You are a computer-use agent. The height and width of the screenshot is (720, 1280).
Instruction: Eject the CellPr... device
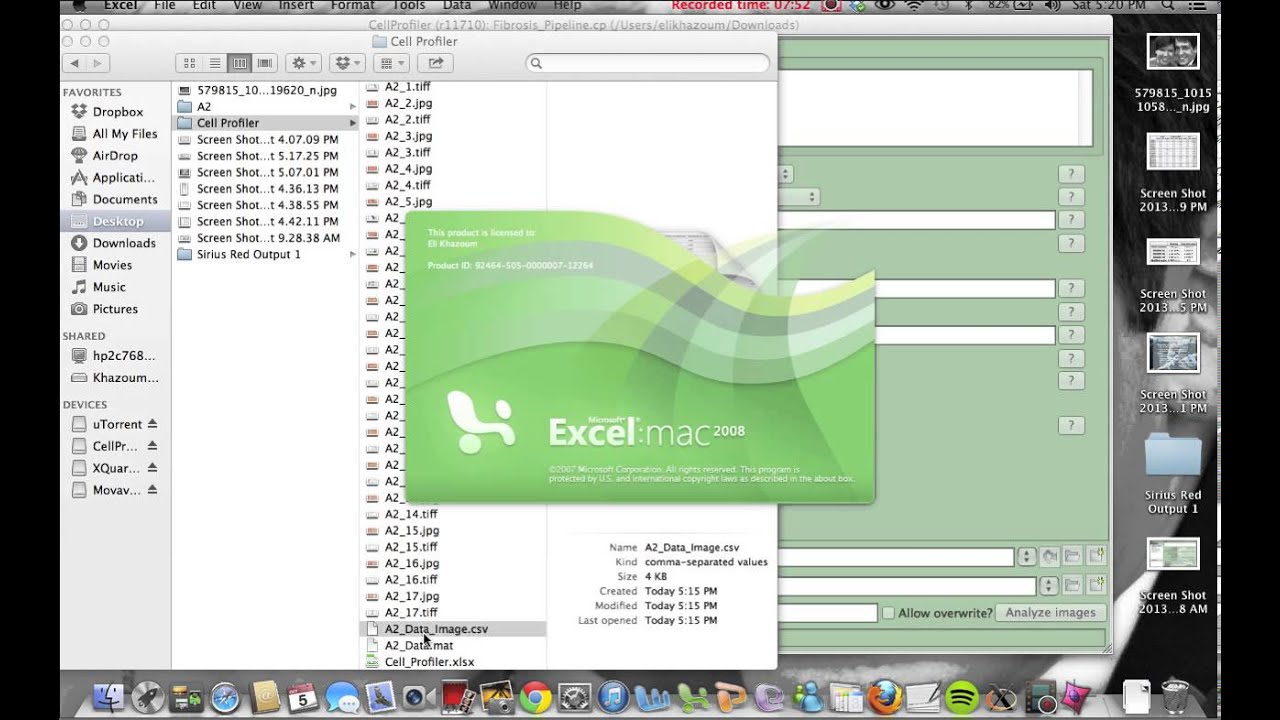[152, 446]
